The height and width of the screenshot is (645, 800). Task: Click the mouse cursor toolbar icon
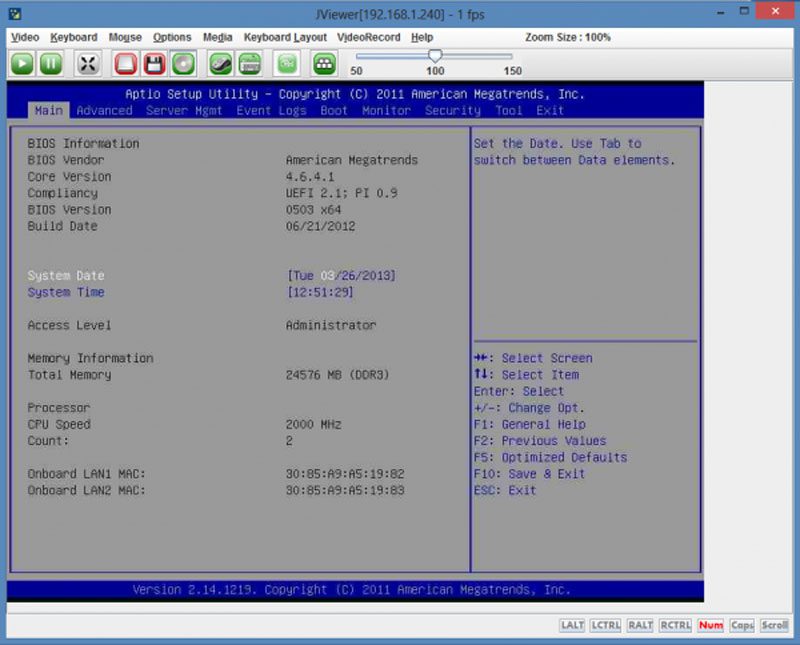[221, 63]
